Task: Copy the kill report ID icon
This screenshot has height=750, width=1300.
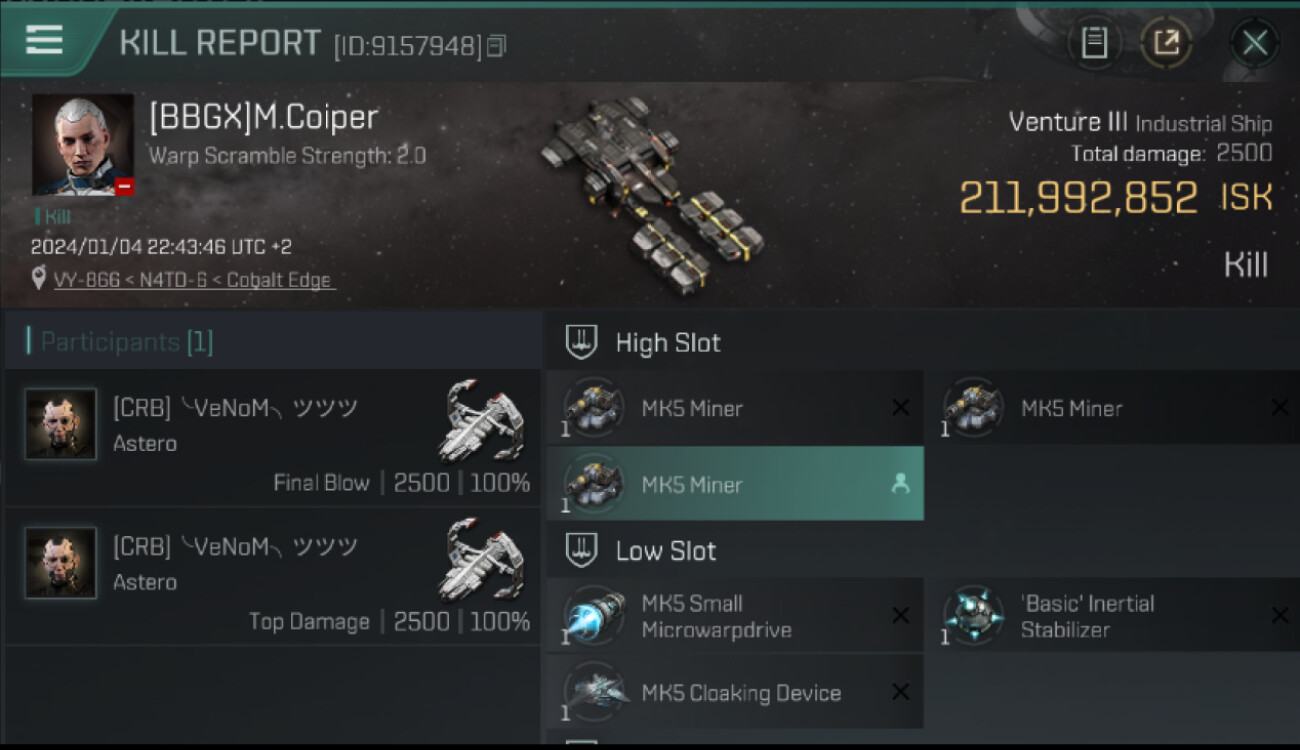Action: coord(496,46)
